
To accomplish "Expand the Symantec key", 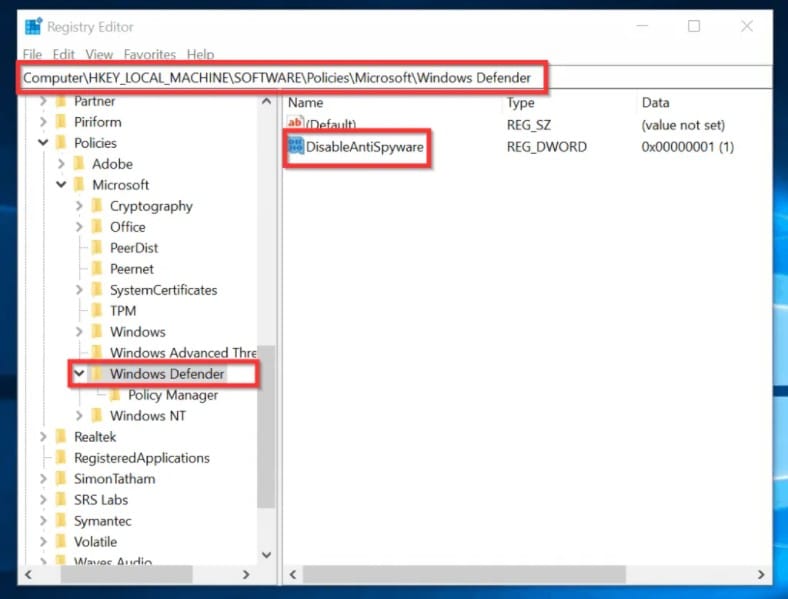I will tap(43, 521).
